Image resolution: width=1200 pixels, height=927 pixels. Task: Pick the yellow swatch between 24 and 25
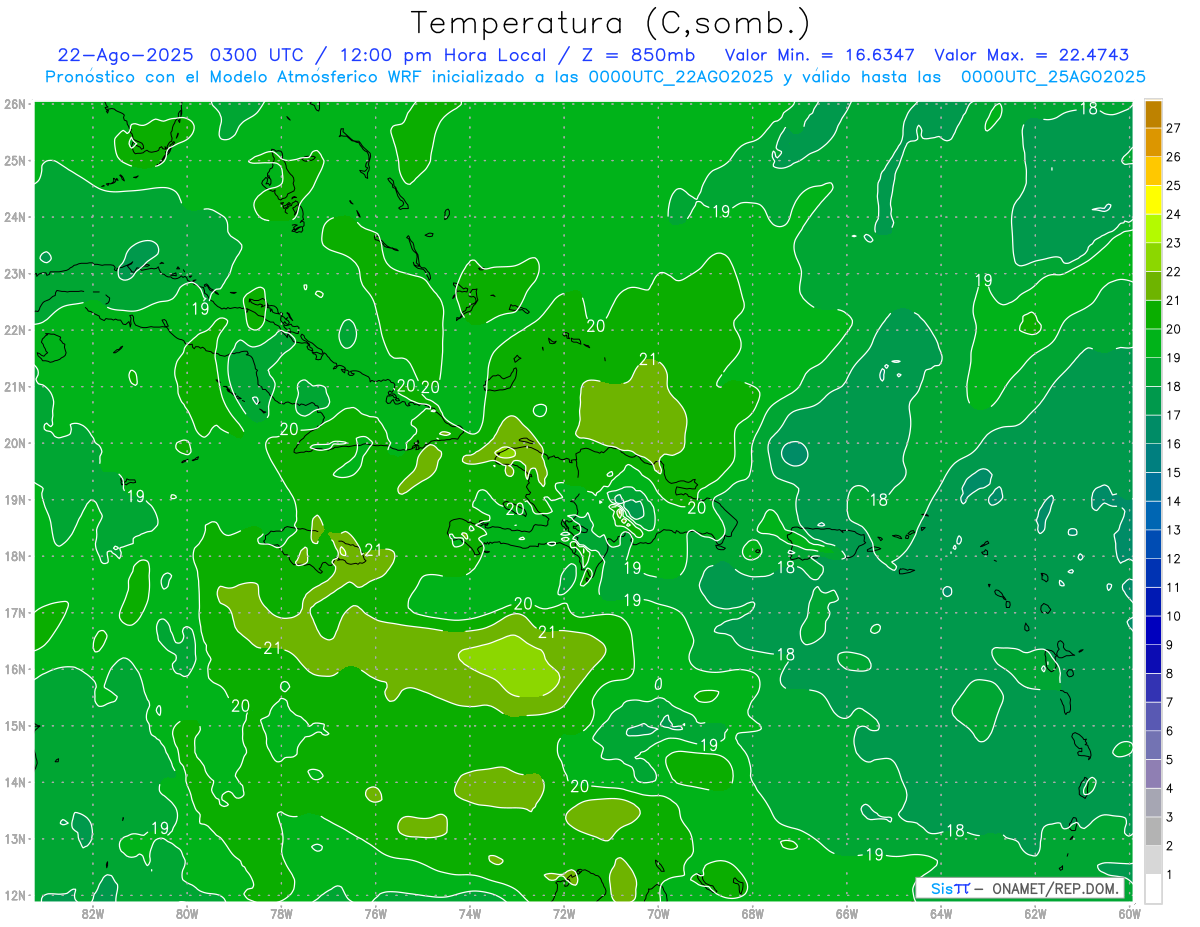pos(1154,199)
